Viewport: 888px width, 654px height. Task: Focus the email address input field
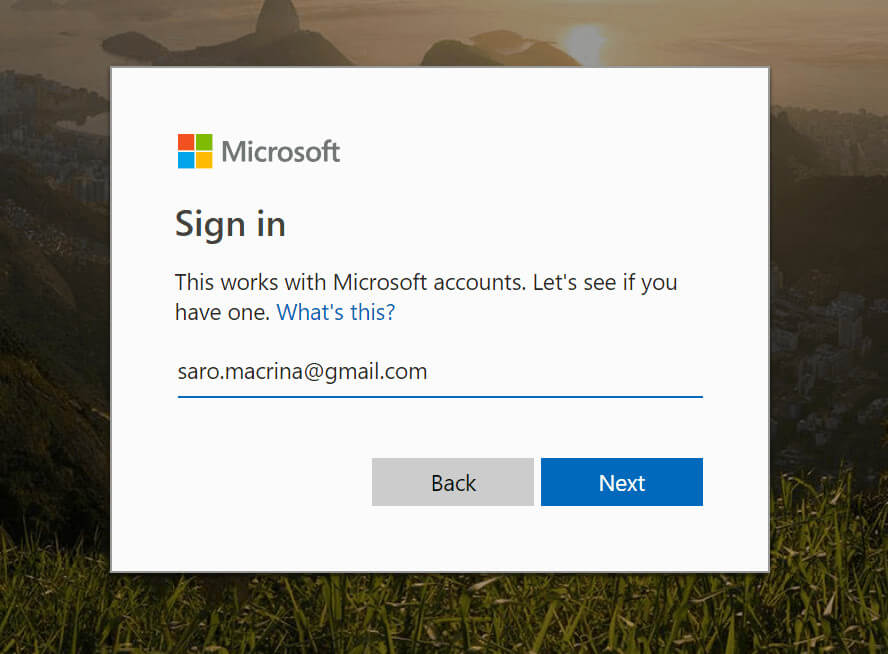[x=440, y=373]
